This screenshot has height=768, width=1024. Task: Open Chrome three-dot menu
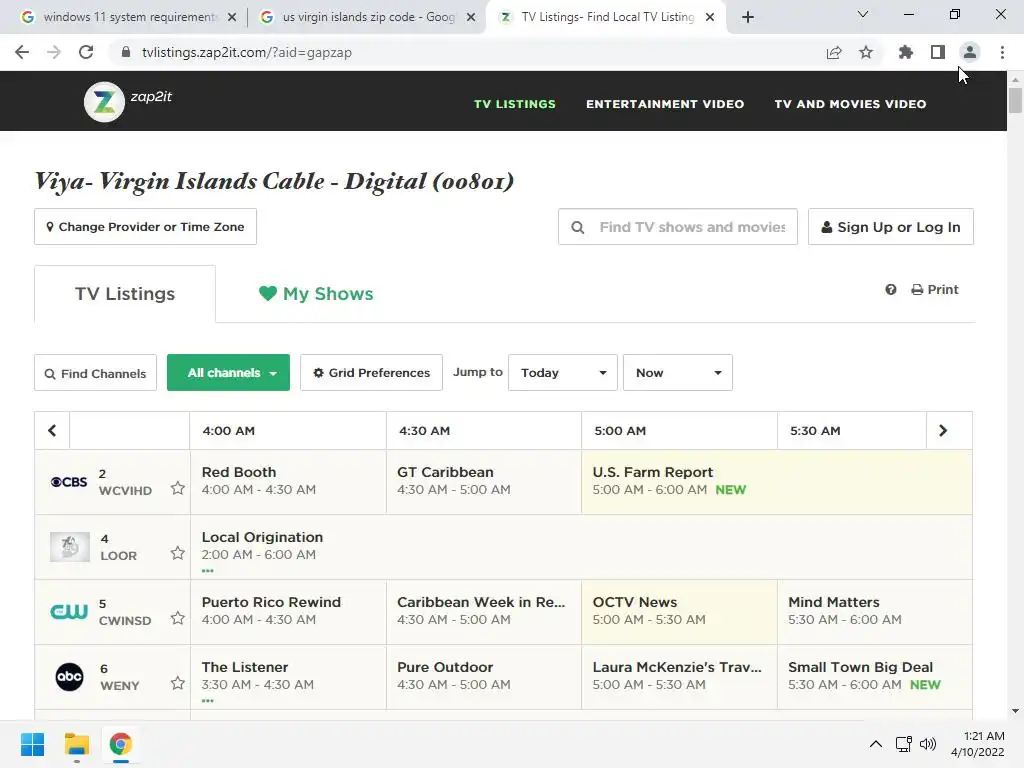[1002, 52]
